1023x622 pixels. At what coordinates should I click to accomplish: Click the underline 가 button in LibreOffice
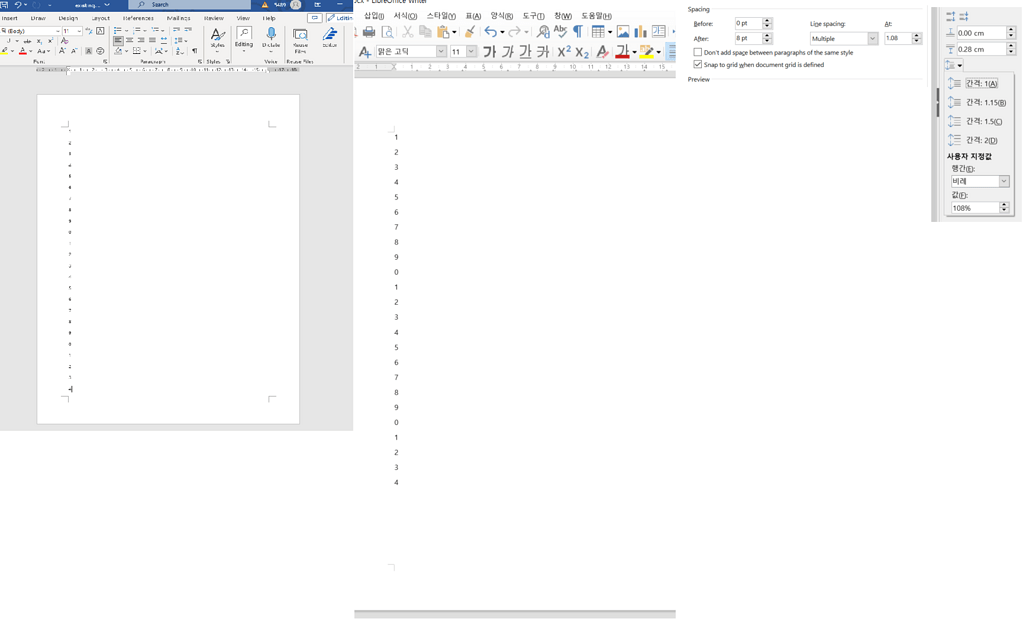coord(525,52)
